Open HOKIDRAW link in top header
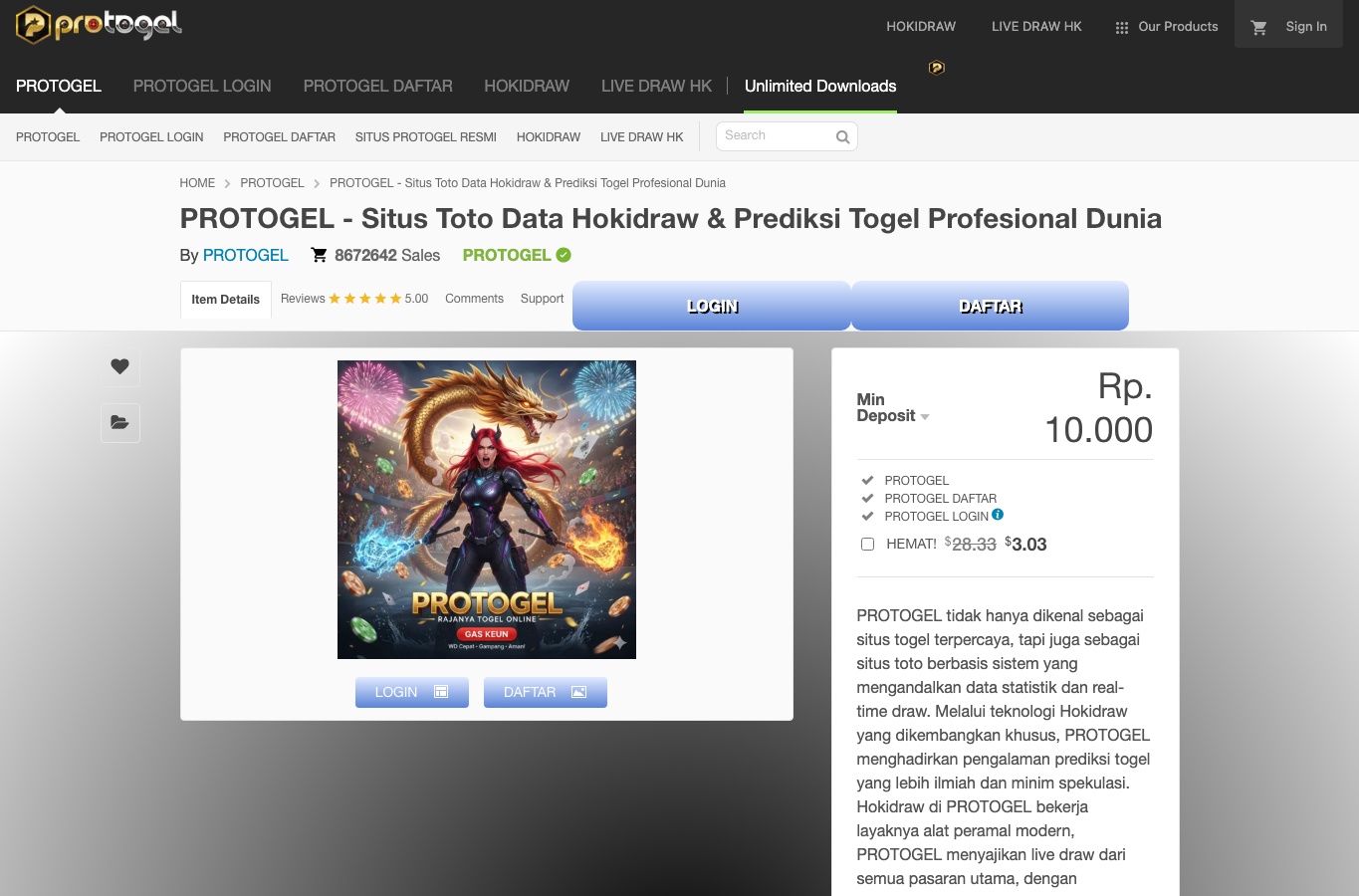 [921, 27]
